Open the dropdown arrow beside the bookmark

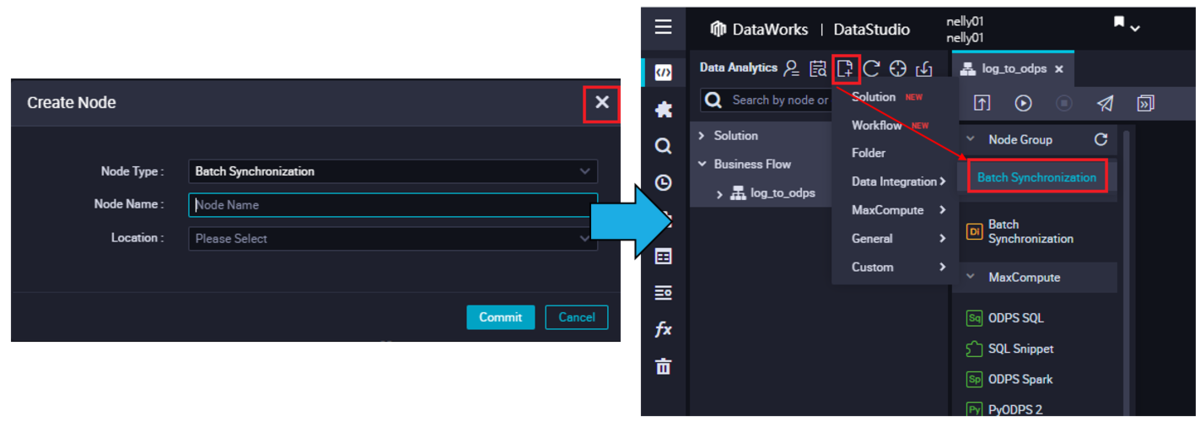(1135, 29)
